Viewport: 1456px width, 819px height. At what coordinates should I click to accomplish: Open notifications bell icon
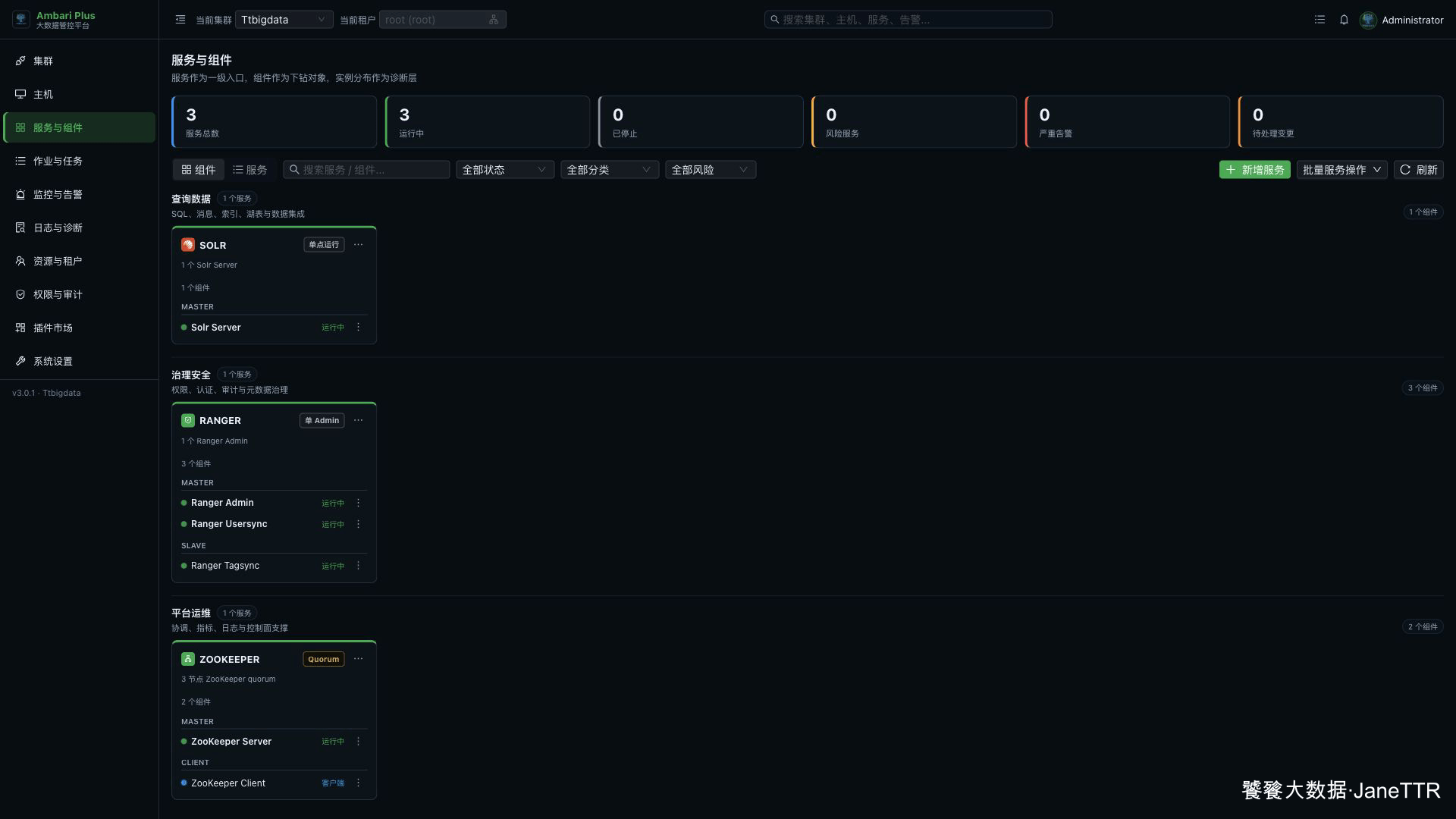coord(1344,20)
